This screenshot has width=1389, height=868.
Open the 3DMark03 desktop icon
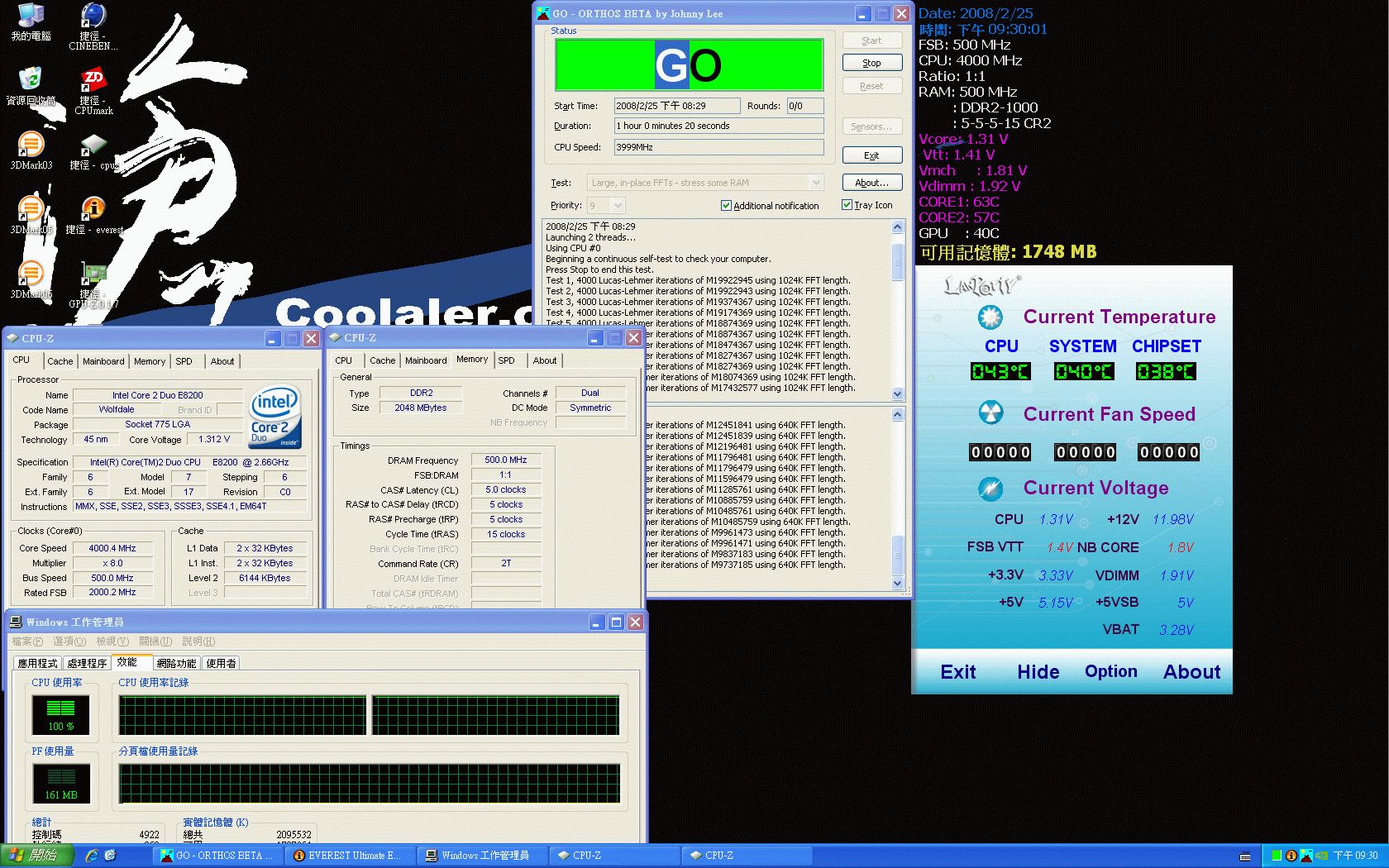31,145
